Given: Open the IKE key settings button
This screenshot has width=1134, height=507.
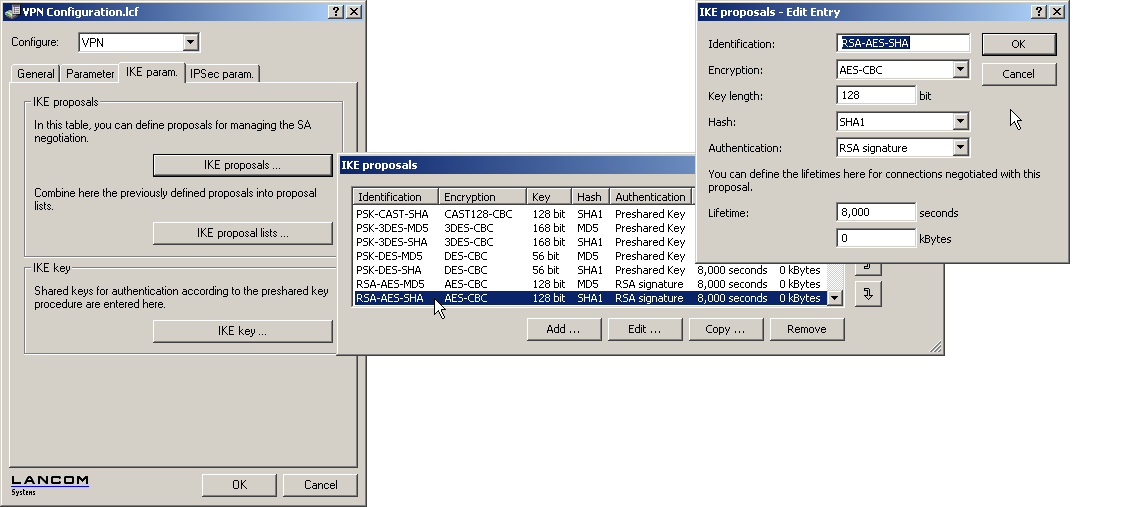Looking at the screenshot, I should [x=242, y=331].
